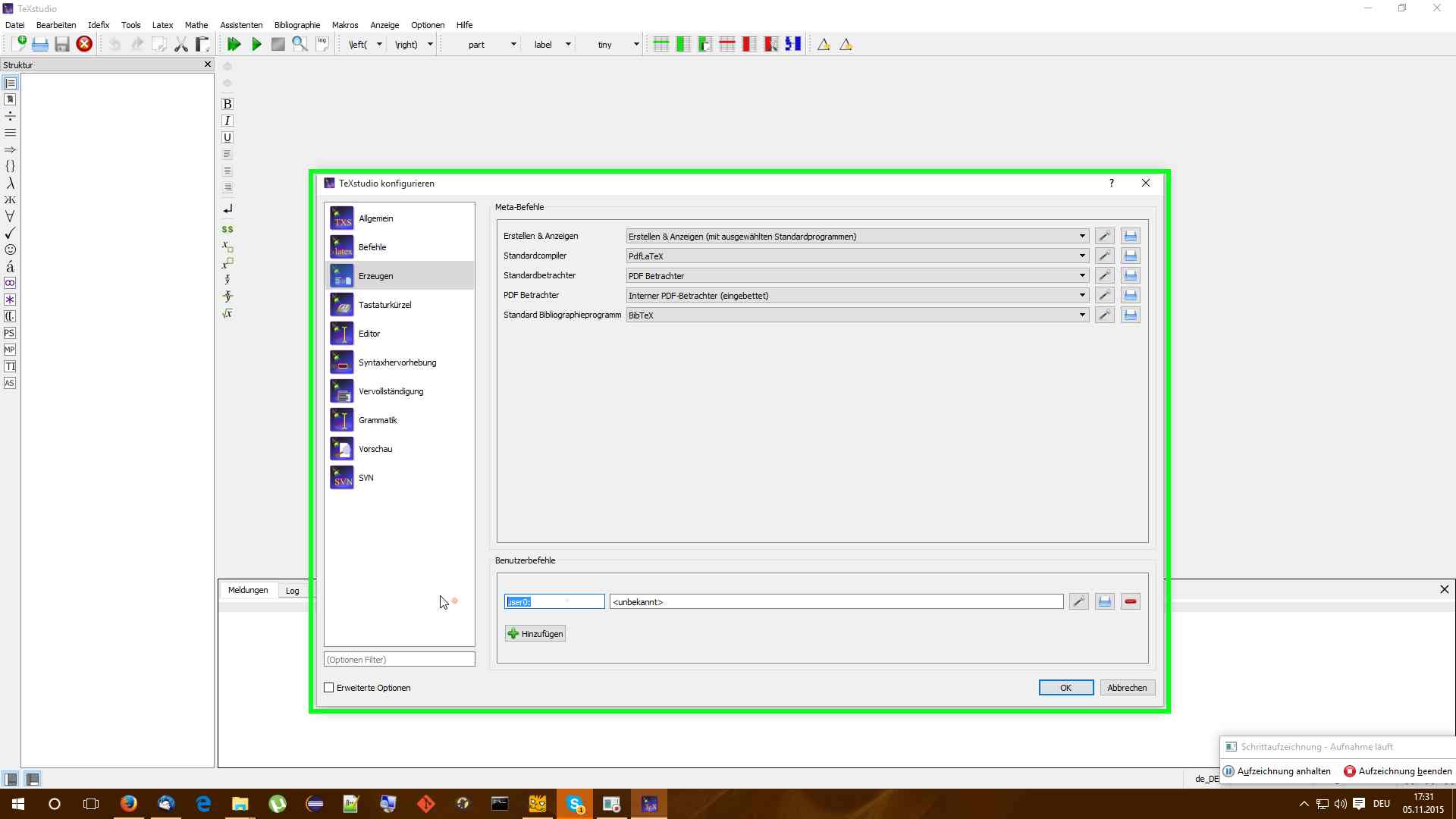Click the New document toolbar icon

18,44
